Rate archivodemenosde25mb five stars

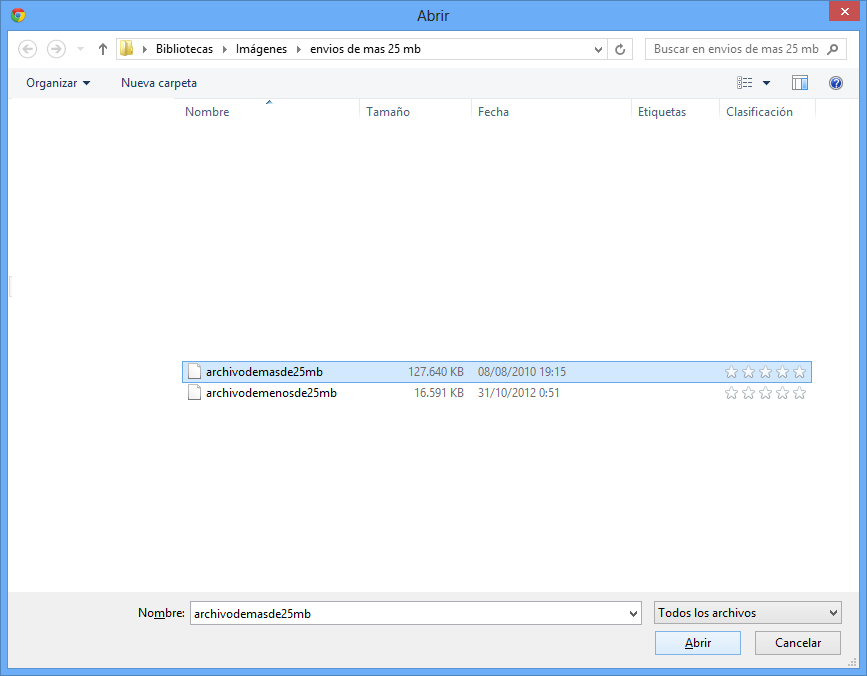coord(799,393)
